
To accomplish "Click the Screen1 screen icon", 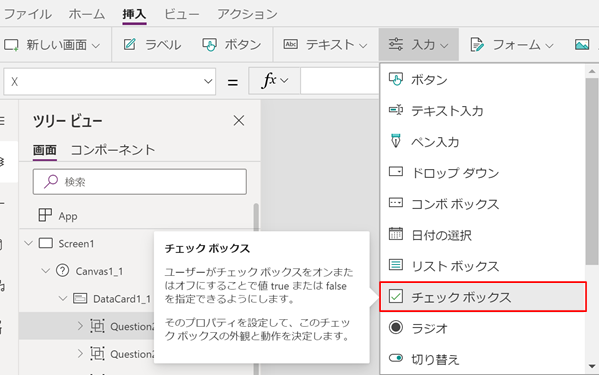I will pos(46,243).
